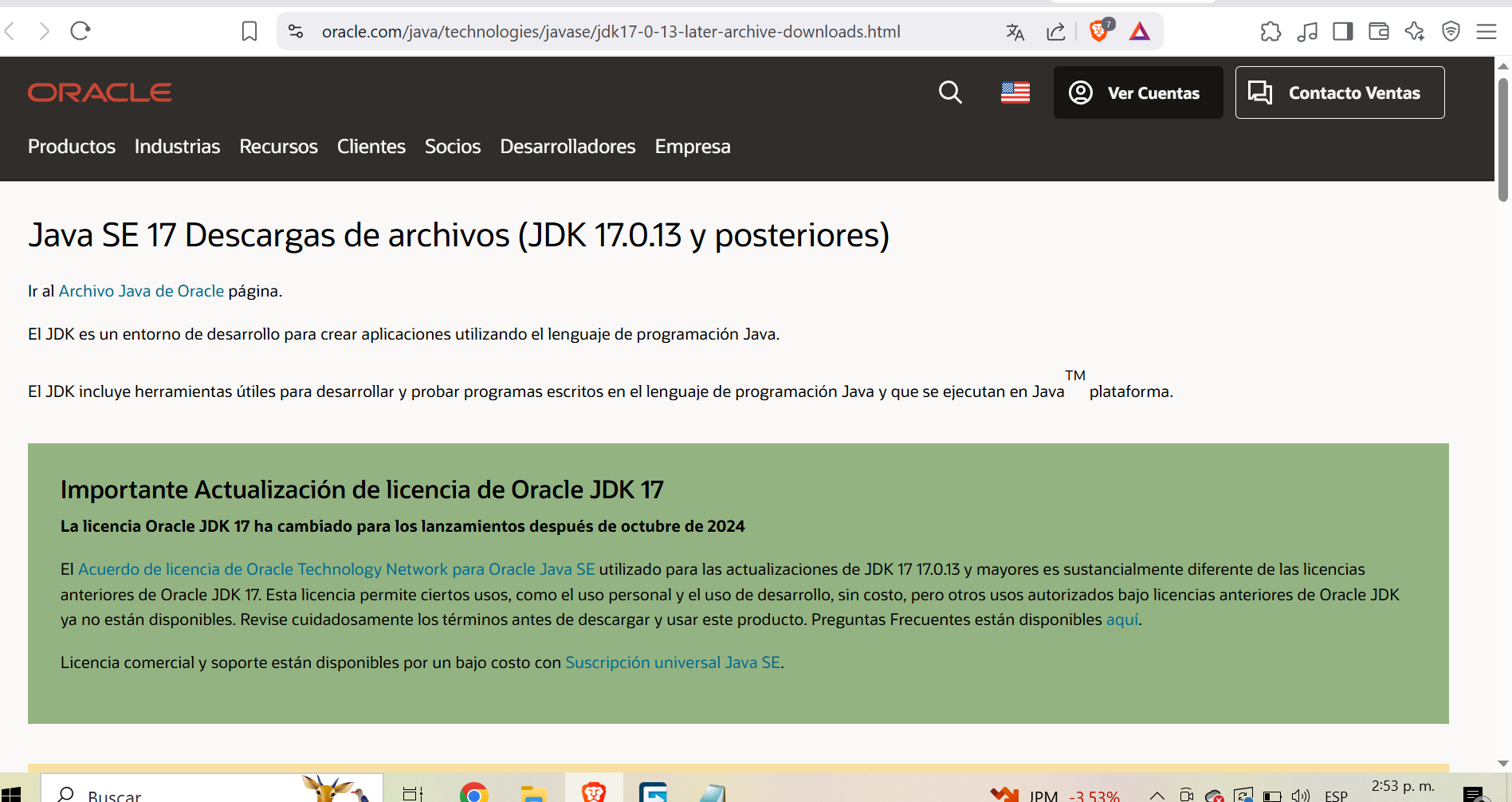This screenshot has width=1512, height=802.
Task: Open the extensions puzzle icon
Action: pos(1270,32)
